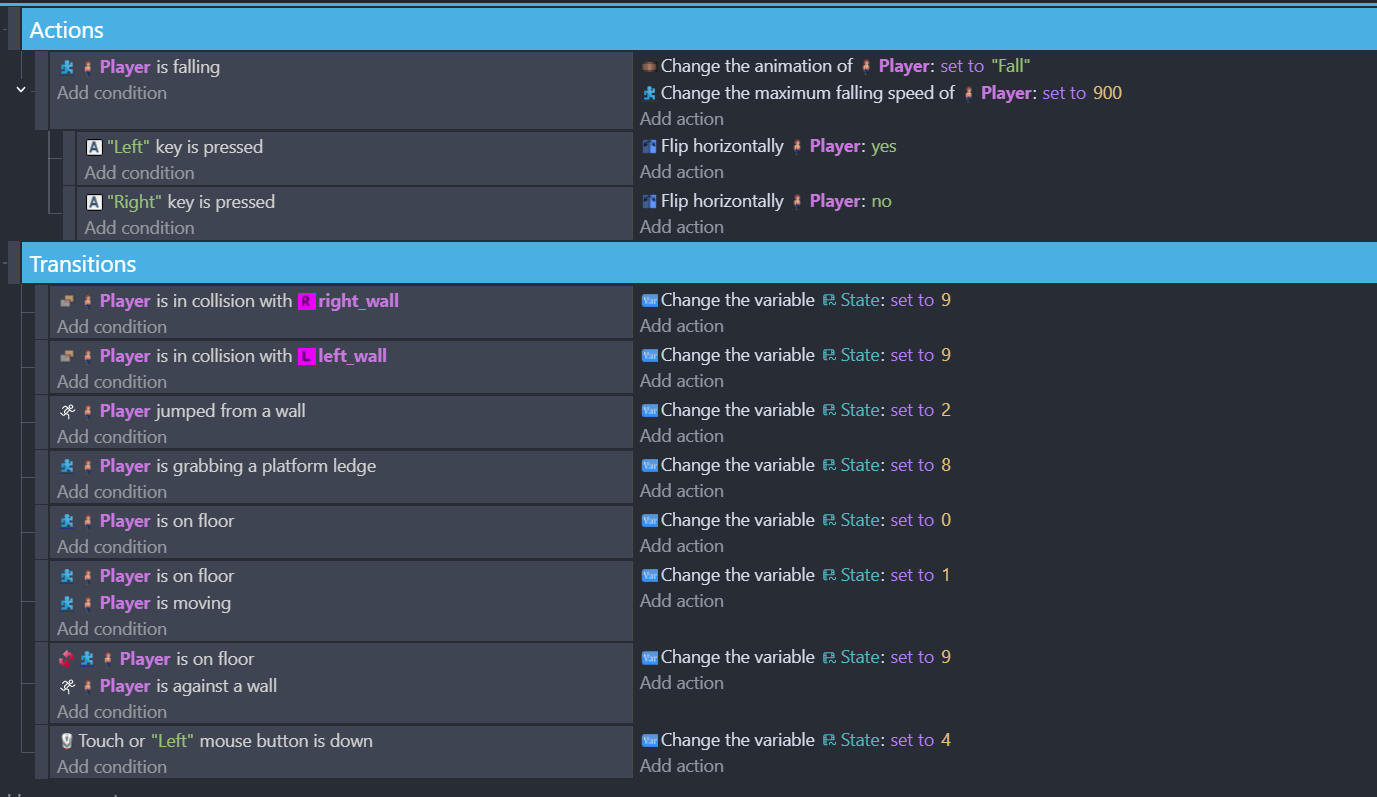Image resolution: width=1377 pixels, height=797 pixels.
Task: Click the magenta right_wall object icon
Action: [307, 301]
